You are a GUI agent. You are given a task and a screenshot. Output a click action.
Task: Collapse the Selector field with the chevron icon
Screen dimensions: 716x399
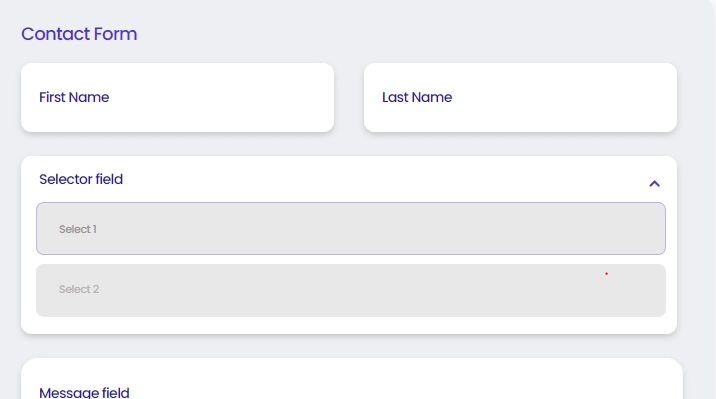pos(654,184)
